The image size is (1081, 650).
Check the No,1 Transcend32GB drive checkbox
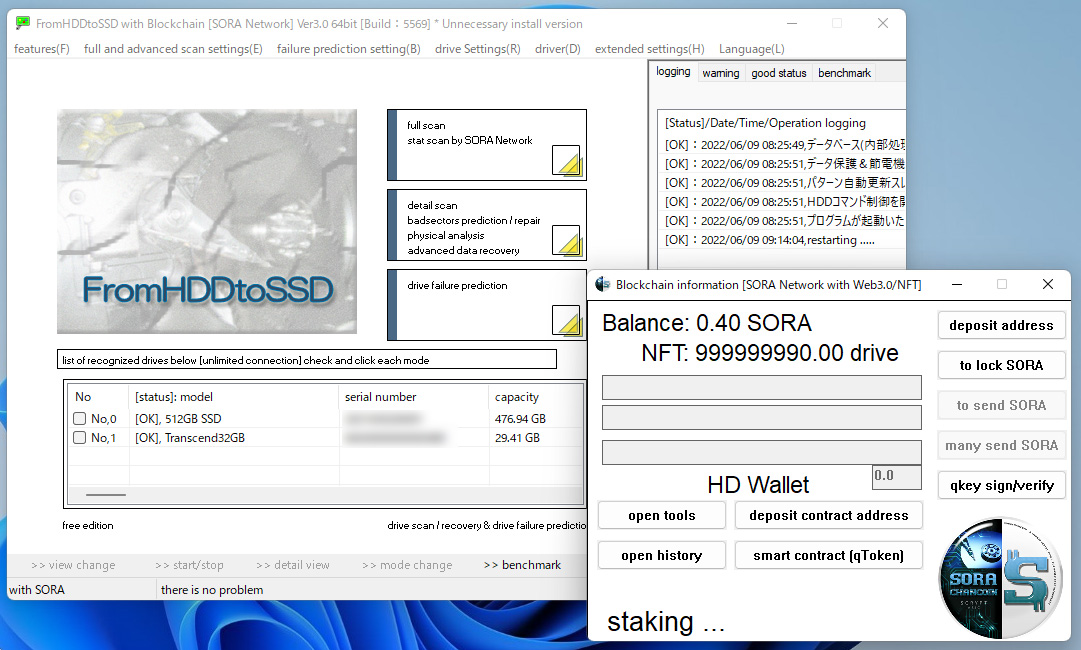pyautogui.click(x=79, y=438)
